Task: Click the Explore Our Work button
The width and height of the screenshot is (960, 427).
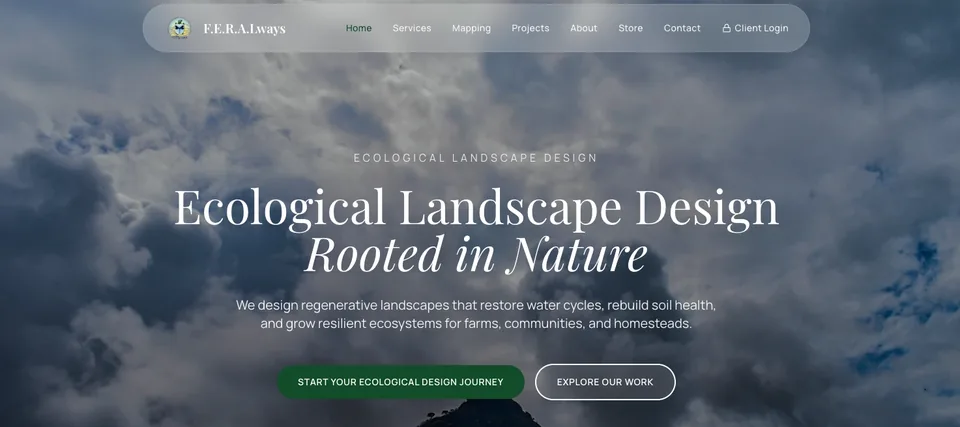Action: [605, 382]
